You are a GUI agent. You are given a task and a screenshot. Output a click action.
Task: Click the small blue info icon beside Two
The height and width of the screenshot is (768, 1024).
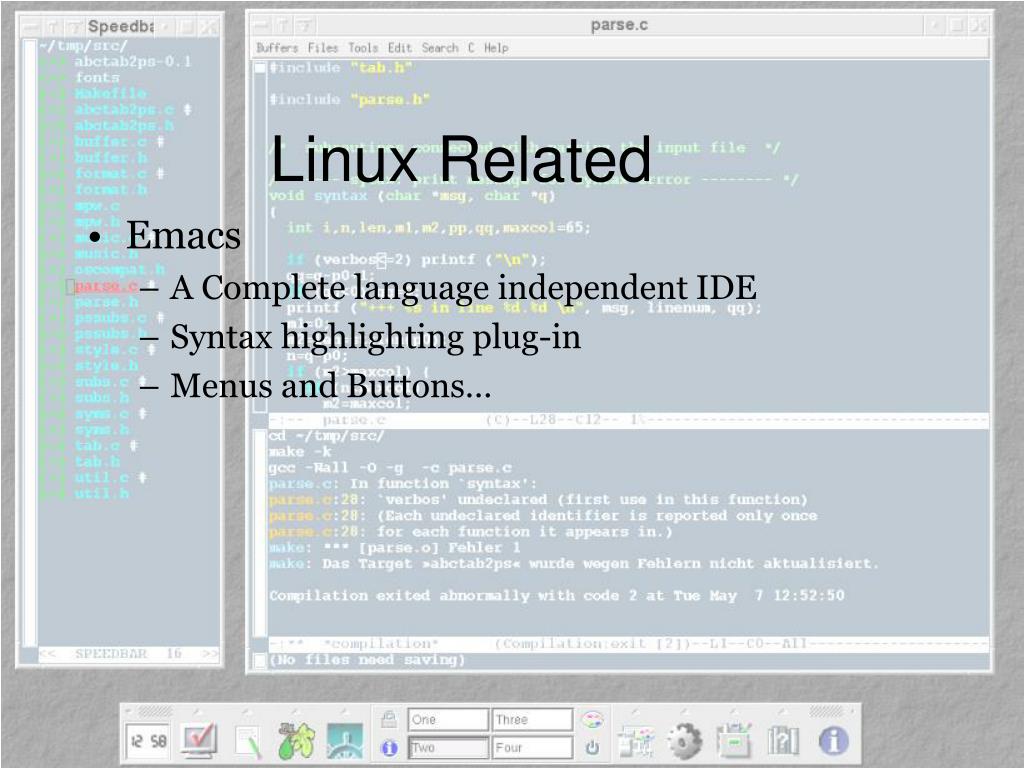tap(389, 748)
